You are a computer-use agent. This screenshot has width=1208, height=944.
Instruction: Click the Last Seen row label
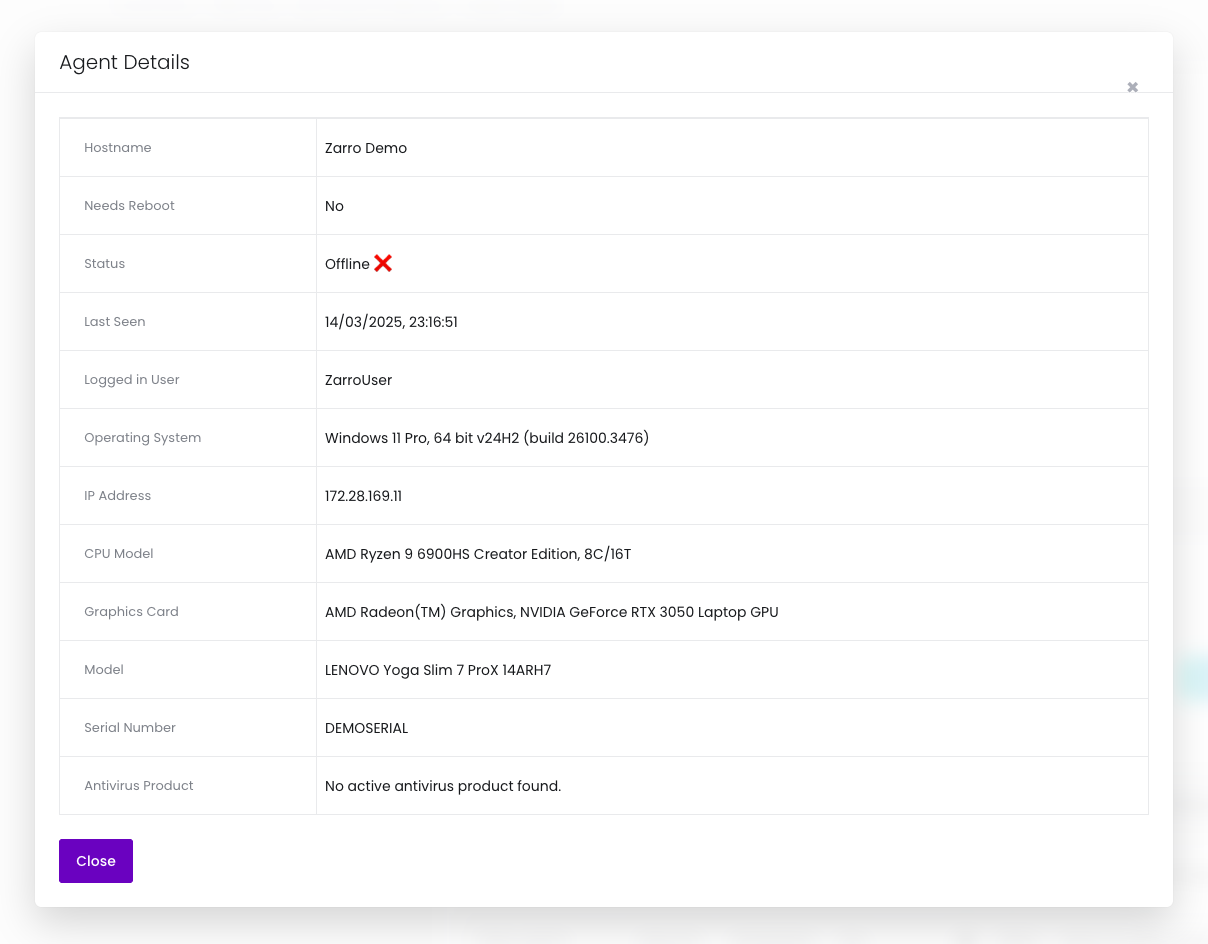(x=115, y=322)
